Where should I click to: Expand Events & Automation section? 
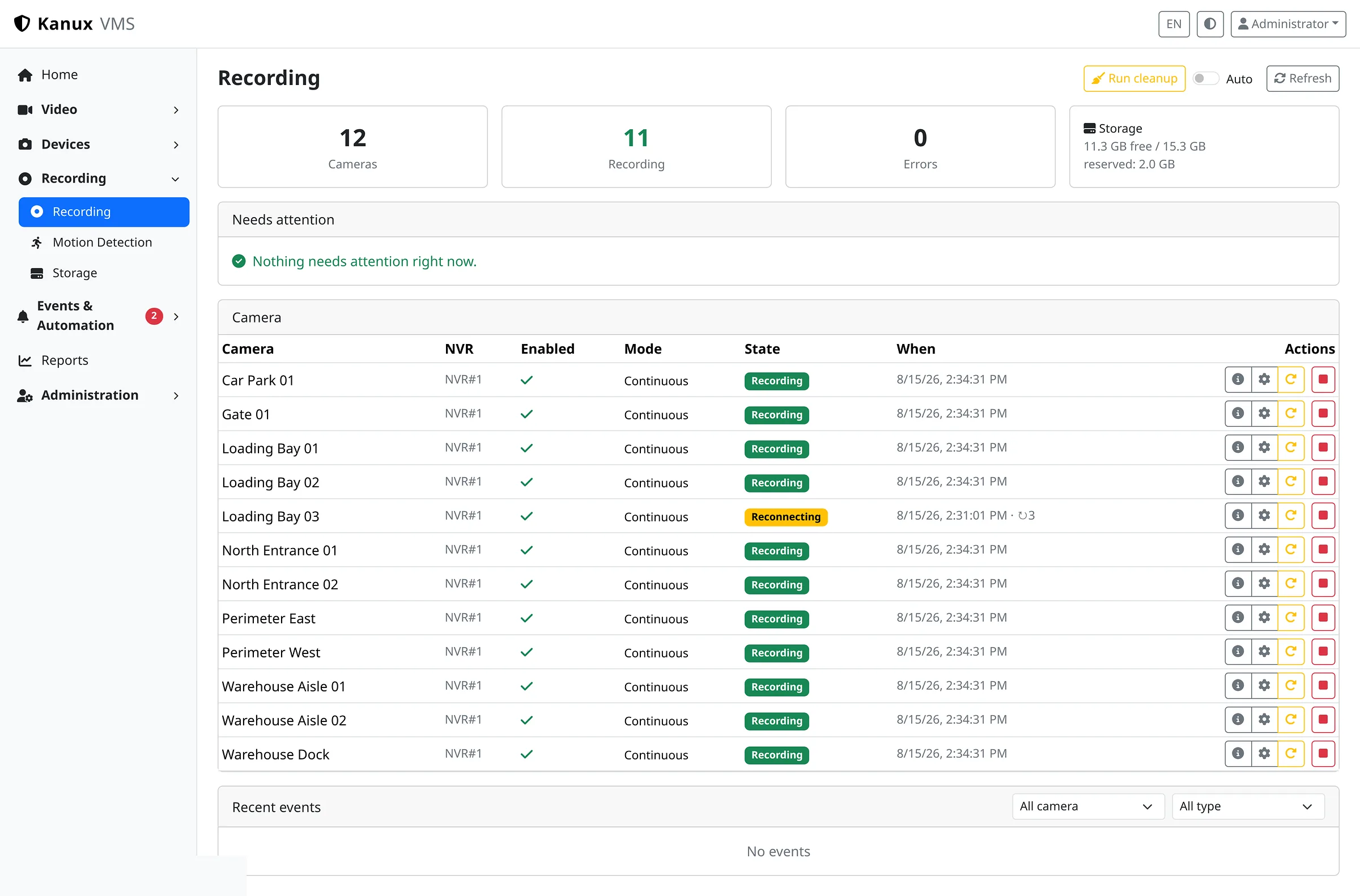tap(98, 316)
